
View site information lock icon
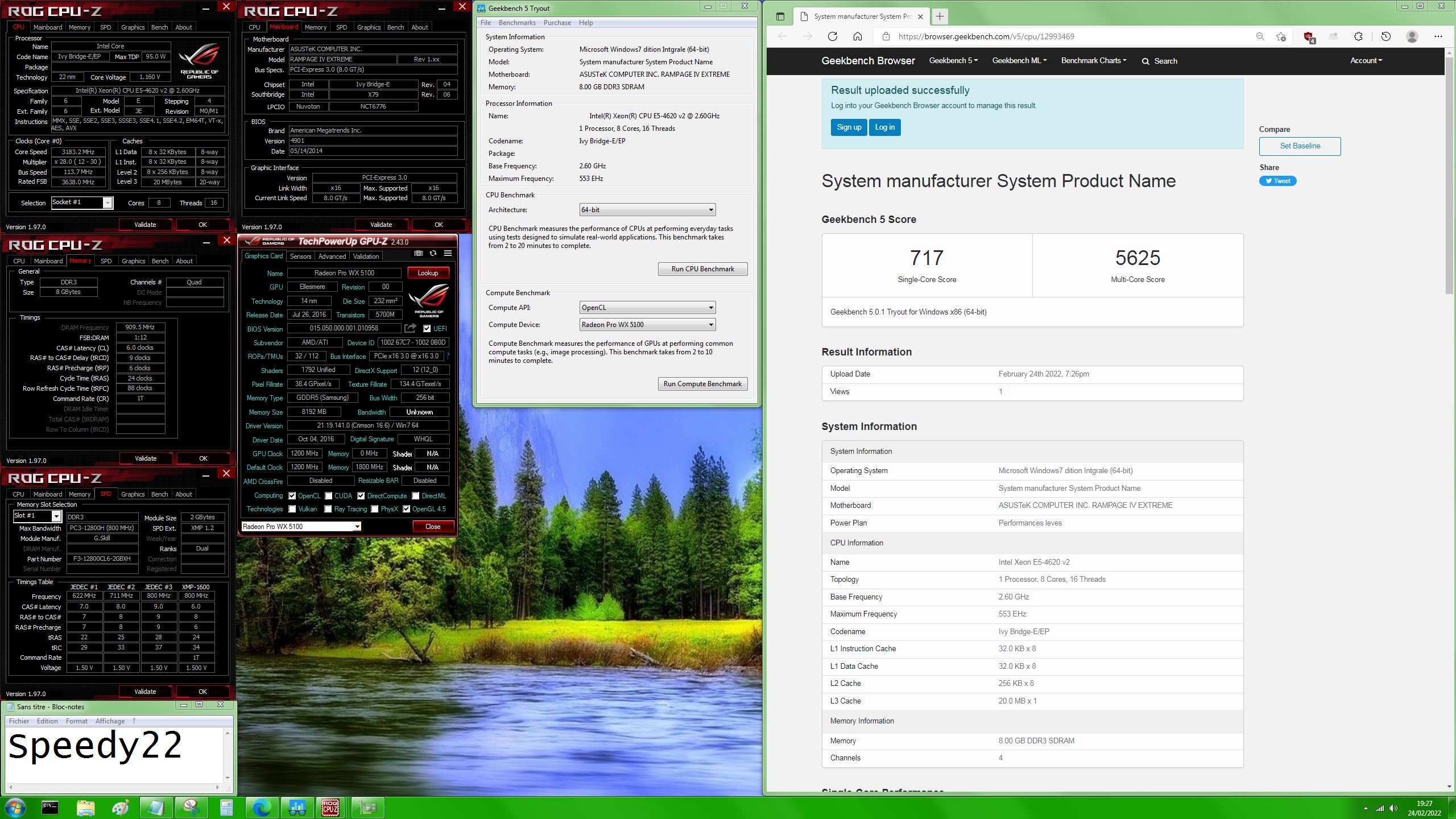pyautogui.click(x=886, y=36)
